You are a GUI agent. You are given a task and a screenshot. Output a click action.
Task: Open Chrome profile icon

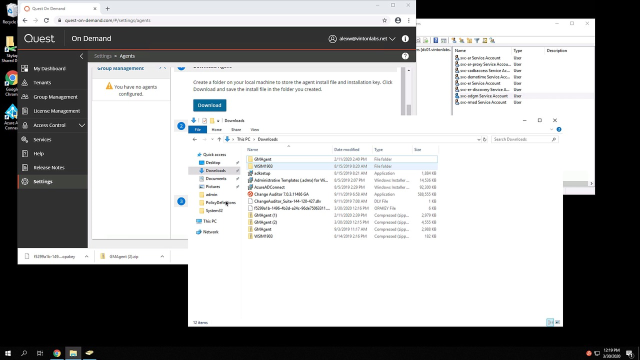coord(398,20)
